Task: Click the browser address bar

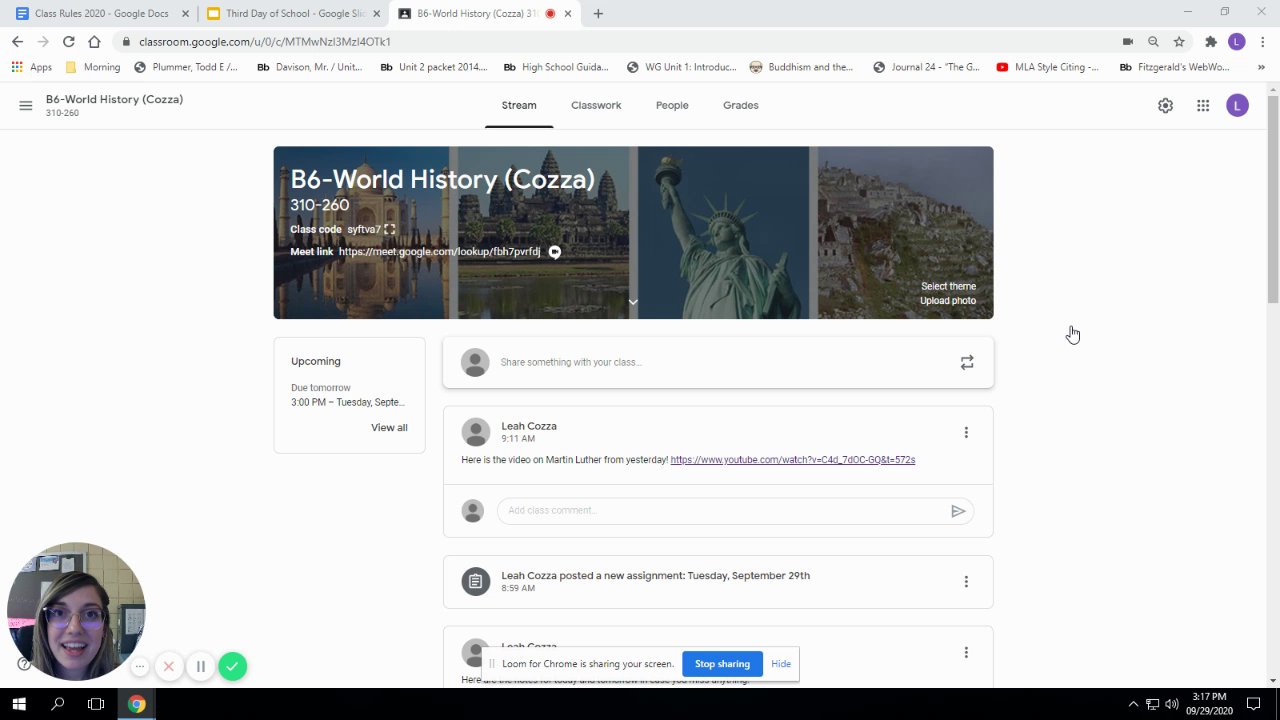Action: [x=620, y=42]
